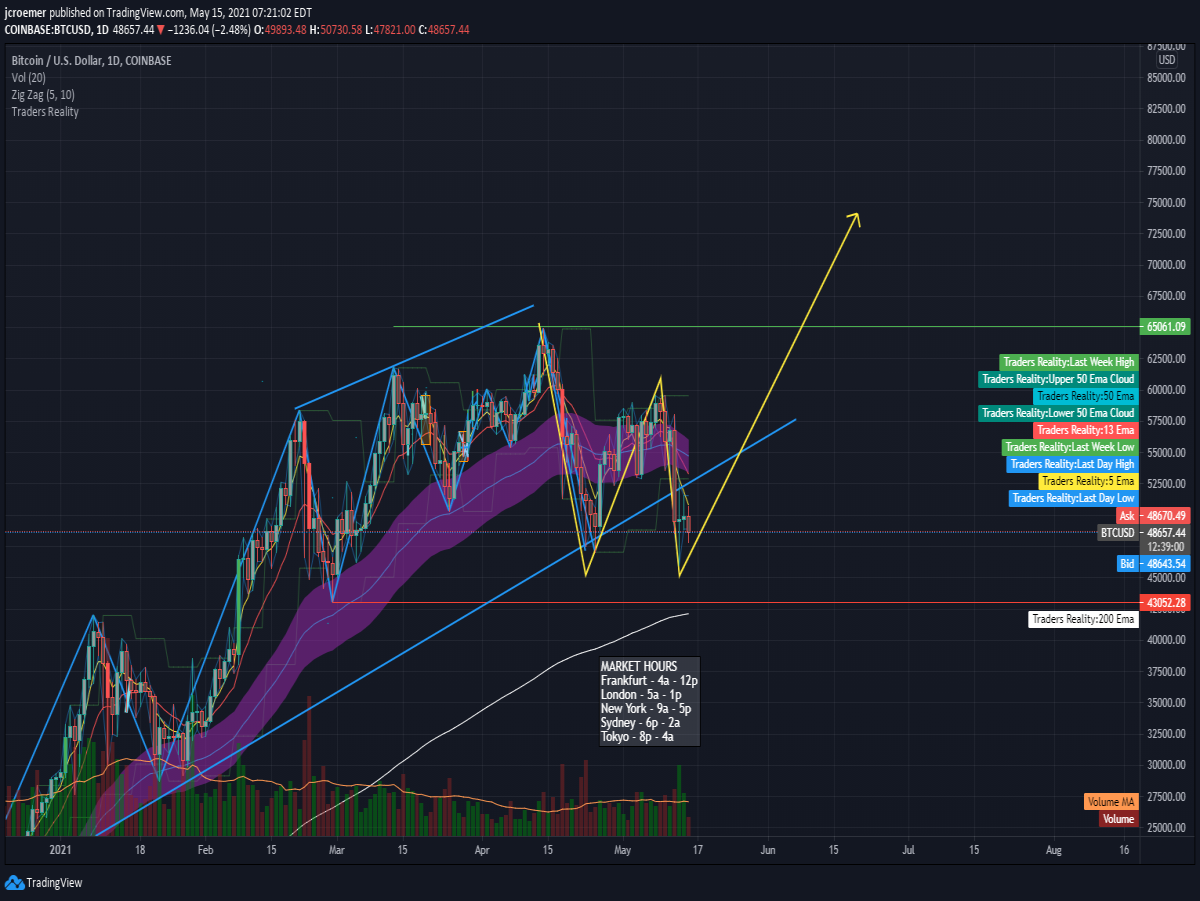Viewport: 1200px width, 901px height.
Task: Click the May label on time axis
Action: (623, 850)
